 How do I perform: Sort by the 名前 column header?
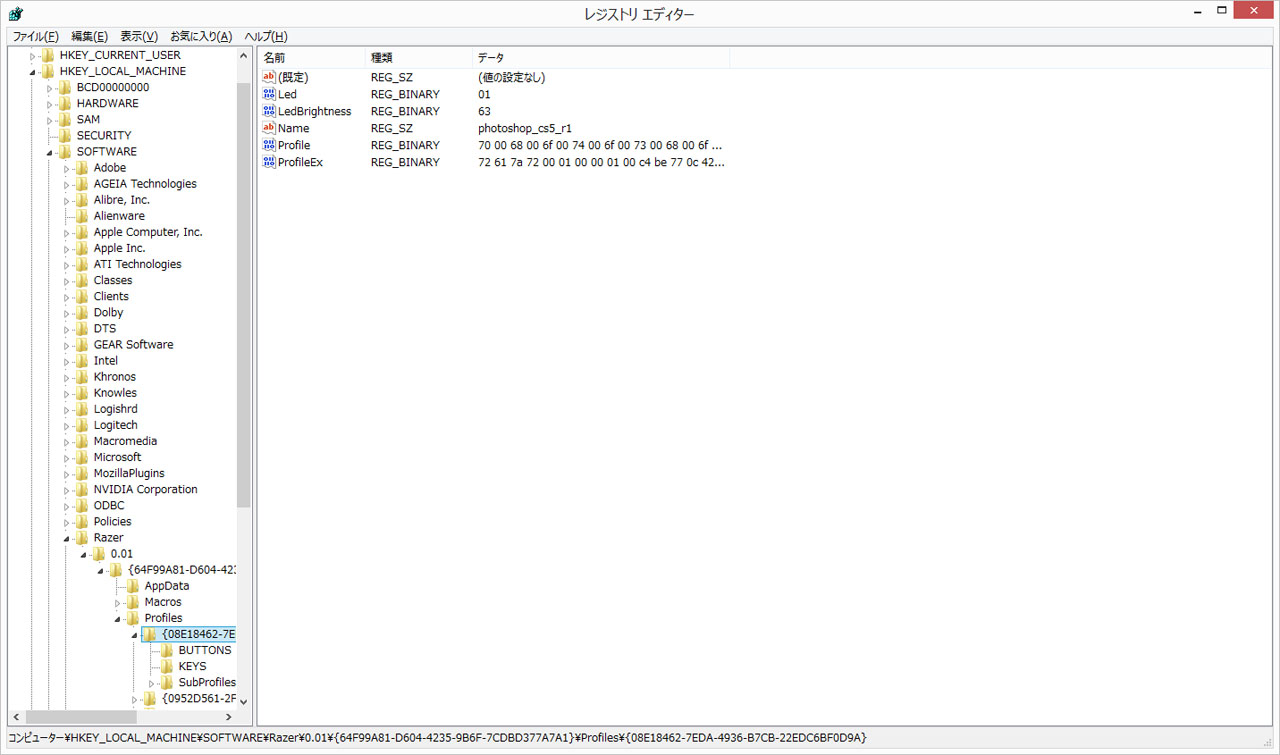311,58
